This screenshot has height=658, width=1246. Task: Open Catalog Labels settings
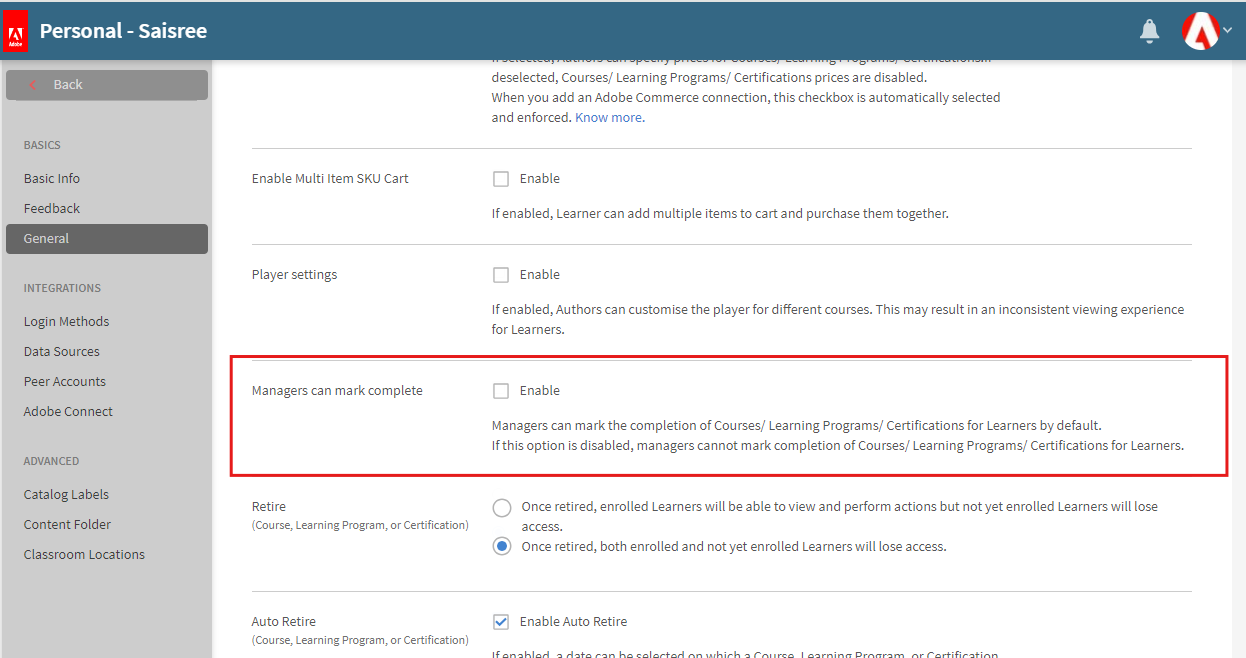pyautogui.click(x=66, y=494)
